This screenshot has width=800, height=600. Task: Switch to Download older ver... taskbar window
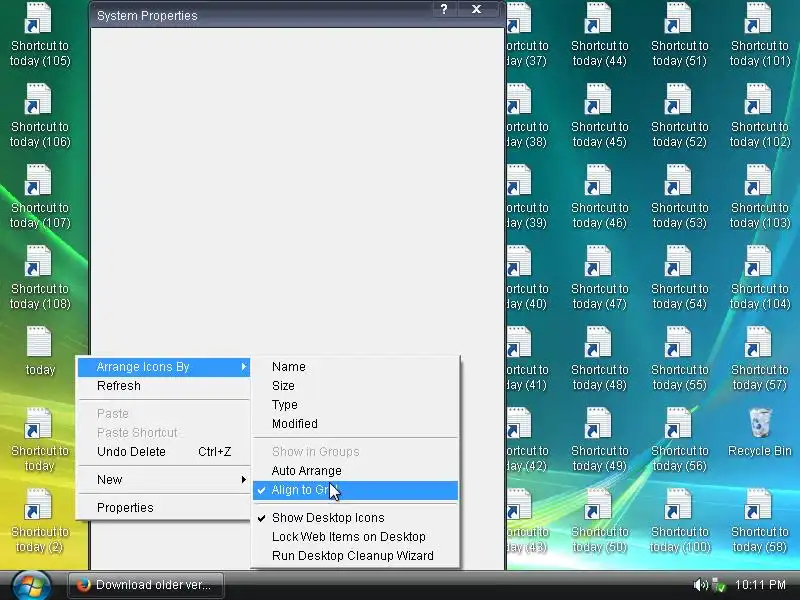[146, 585]
